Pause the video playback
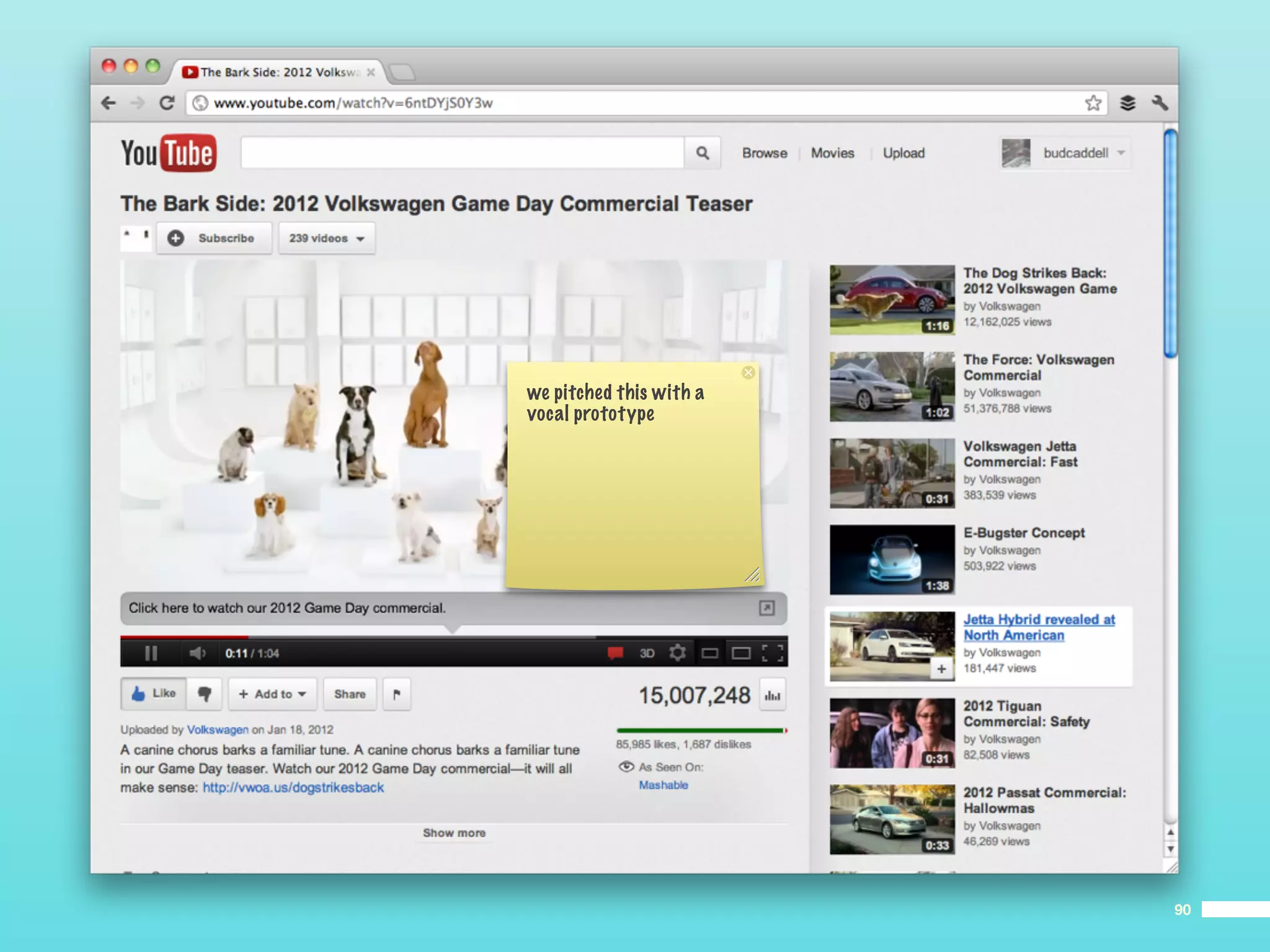The height and width of the screenshot is (952, 1270). tap(151, 653)
